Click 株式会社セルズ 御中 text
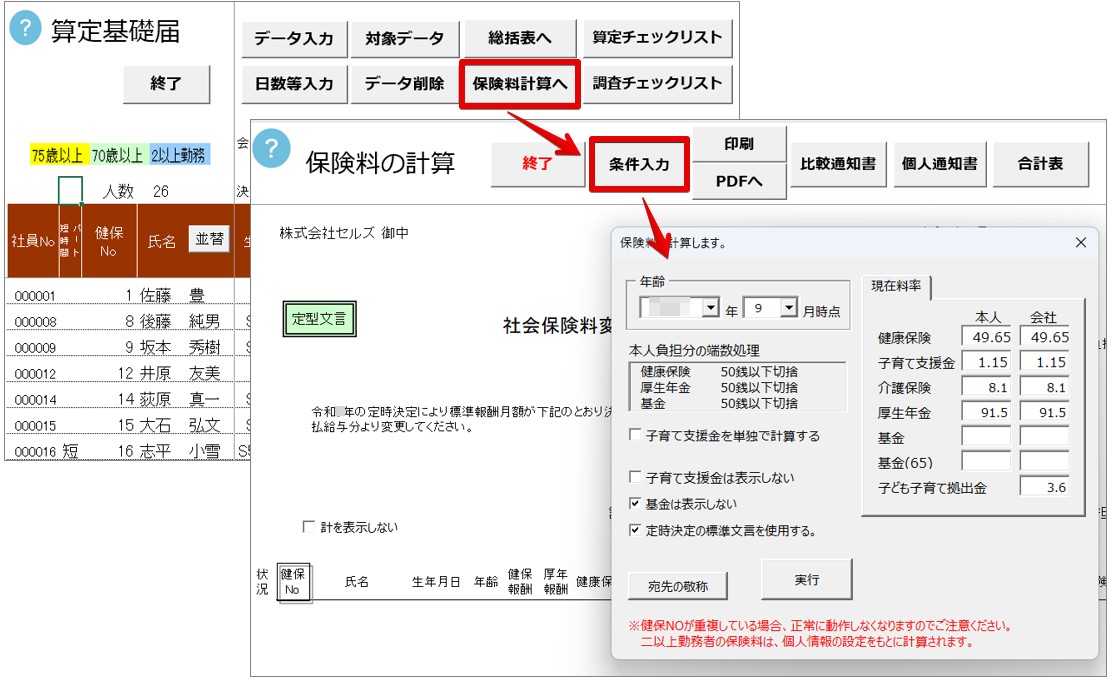Image resolution: width=1113 pixels, height=683 pixels. click(x=344, y=233)
